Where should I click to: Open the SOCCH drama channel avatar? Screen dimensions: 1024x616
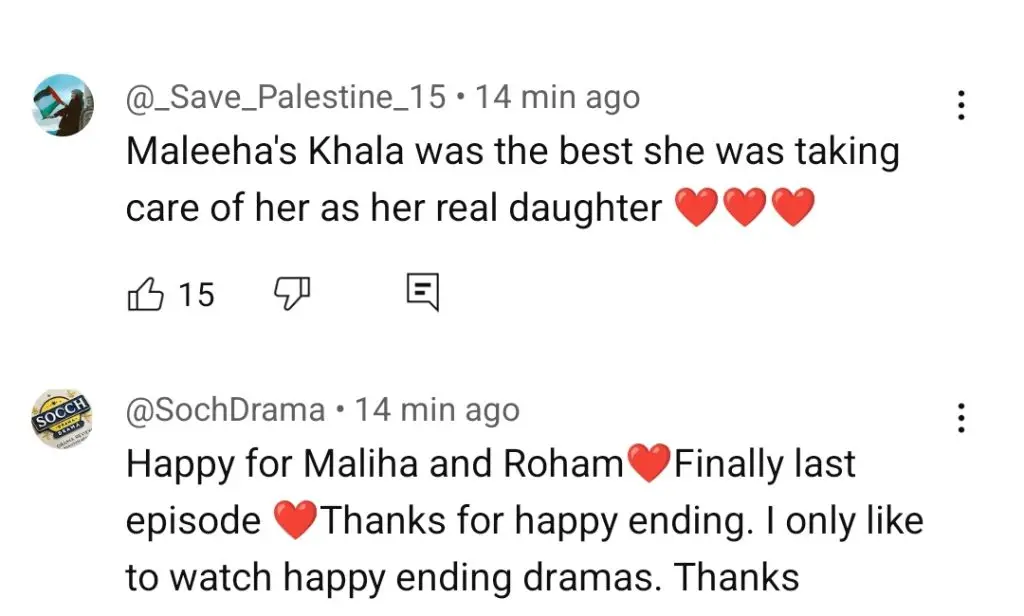click(63, 419)
